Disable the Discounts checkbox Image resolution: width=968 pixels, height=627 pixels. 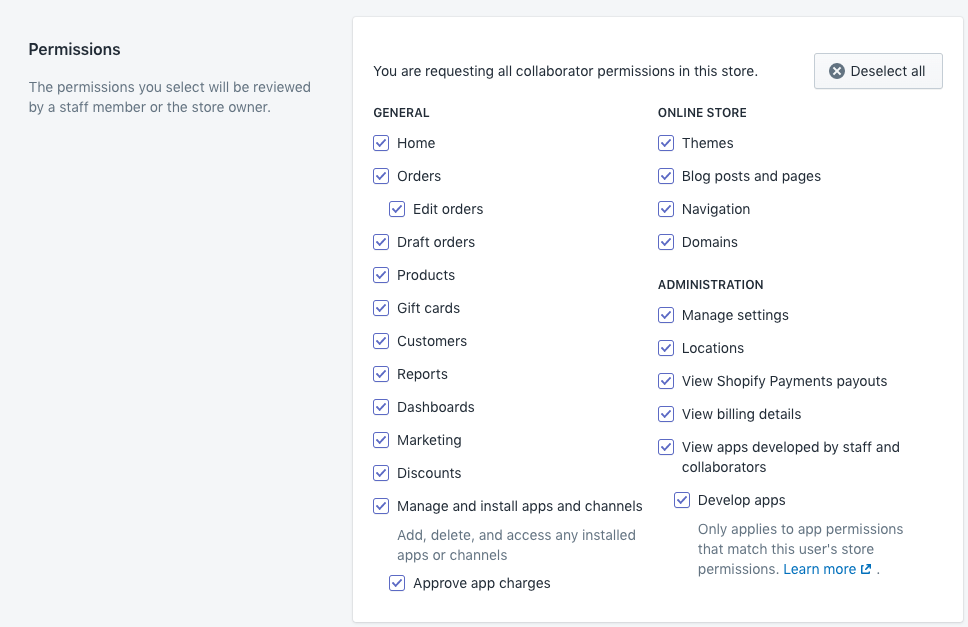(381, 473)
